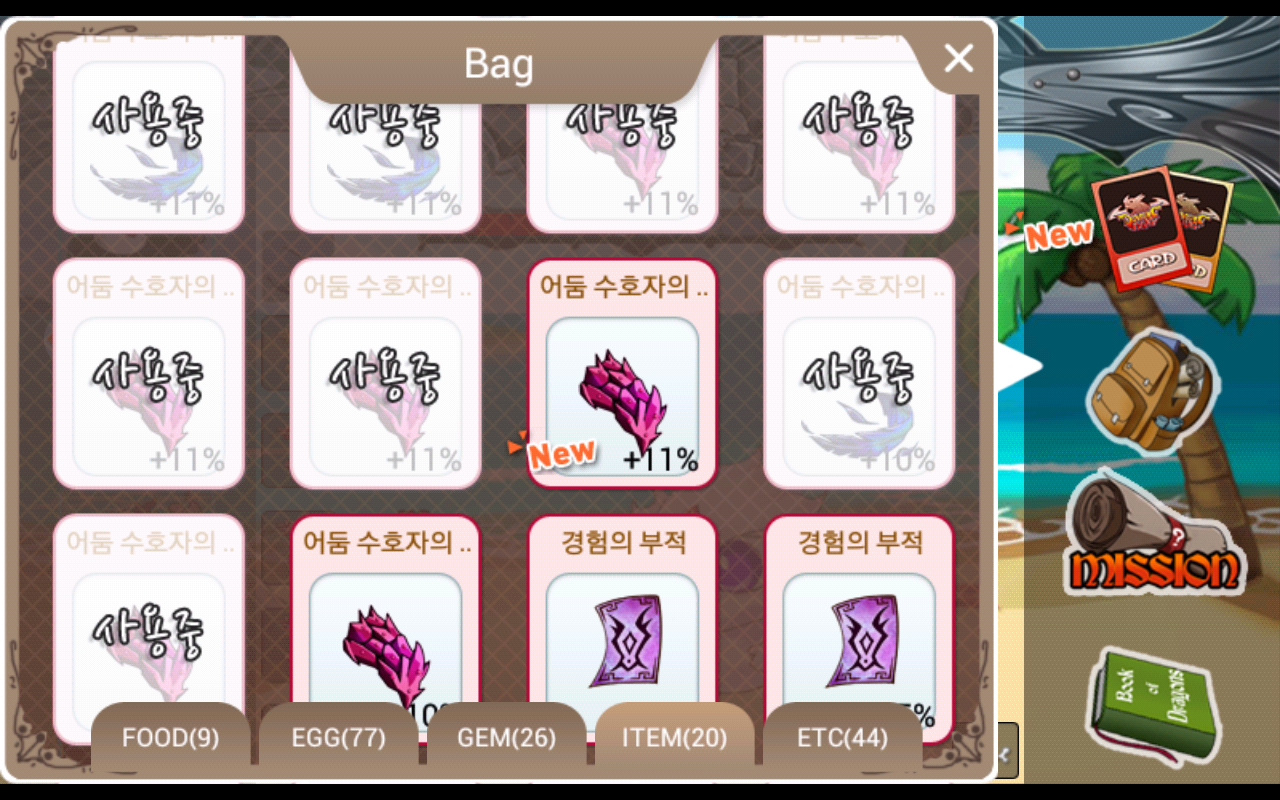Collapse the side menu with white arrow
The width and height of the screenshot is (1280, 800).
[x=1019, y=366]
